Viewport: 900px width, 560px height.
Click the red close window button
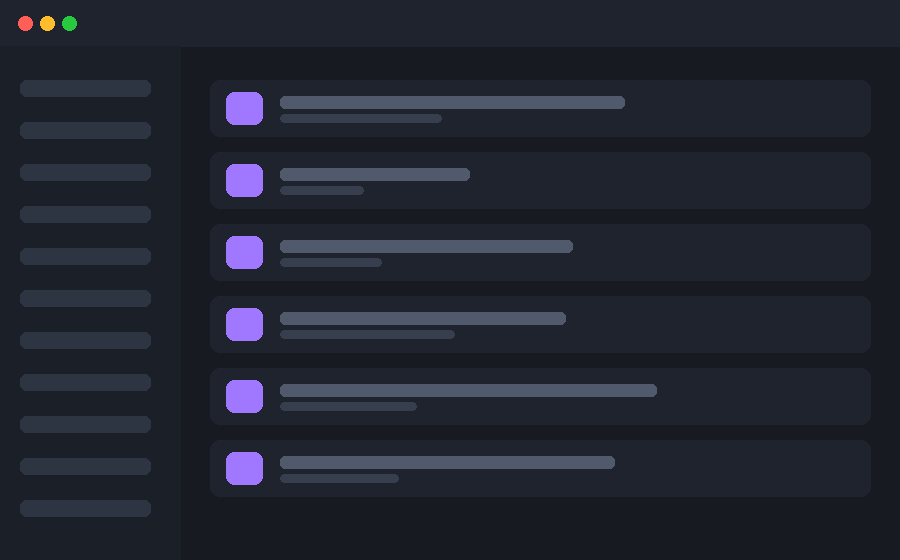click(25, 24)
